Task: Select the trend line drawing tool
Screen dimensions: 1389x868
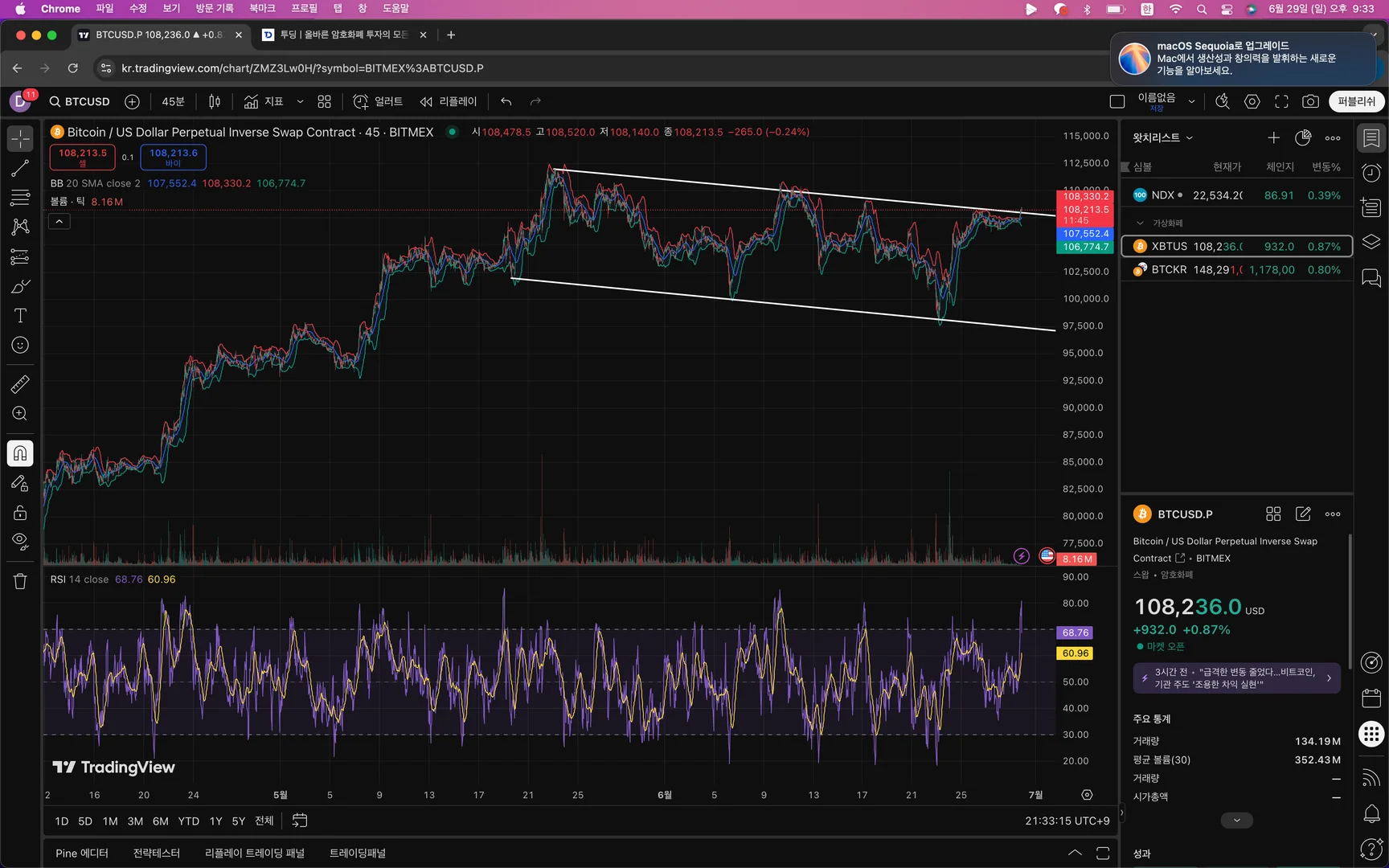Action: point(20,169)
